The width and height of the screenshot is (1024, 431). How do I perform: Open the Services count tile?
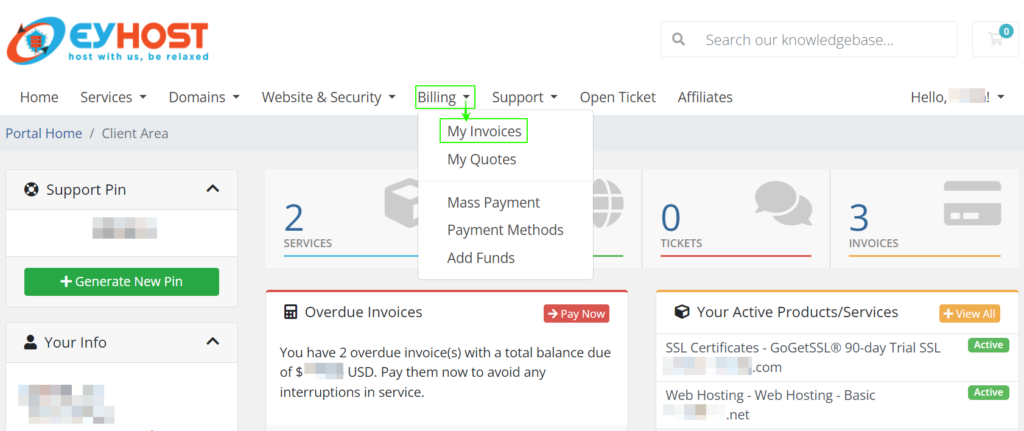(342, 219)
